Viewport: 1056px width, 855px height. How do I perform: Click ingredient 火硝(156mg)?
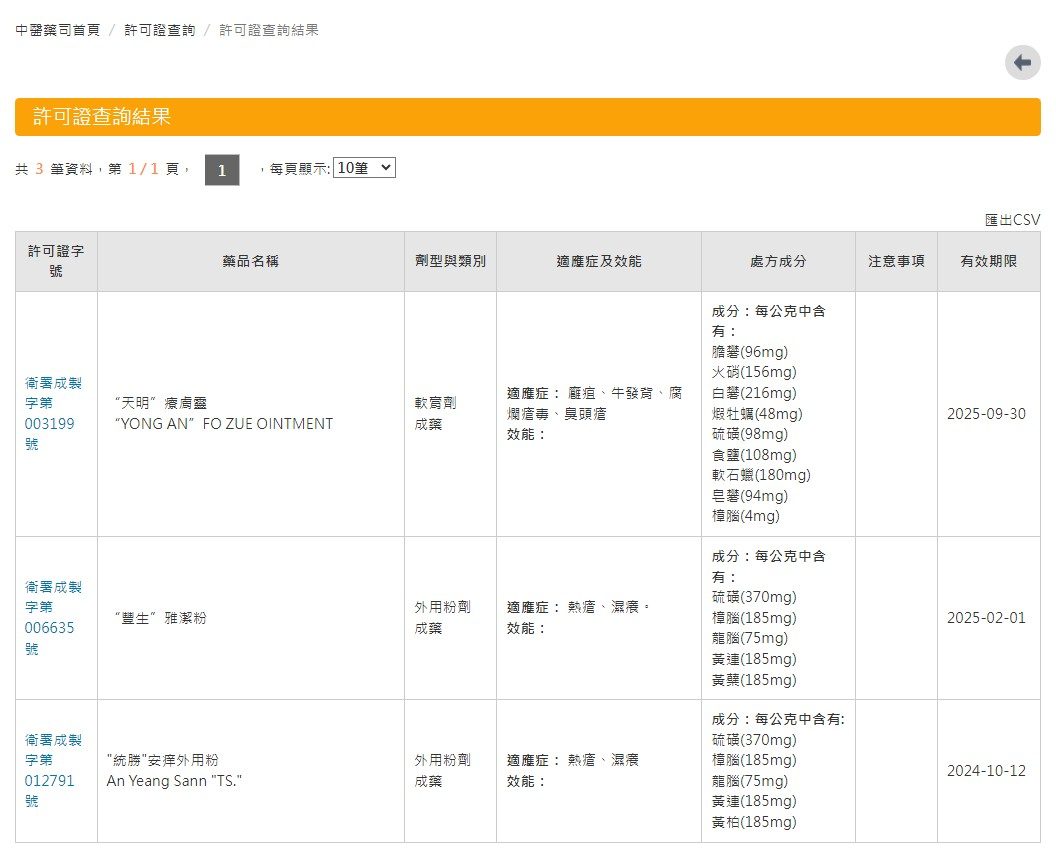pos(754,372)
